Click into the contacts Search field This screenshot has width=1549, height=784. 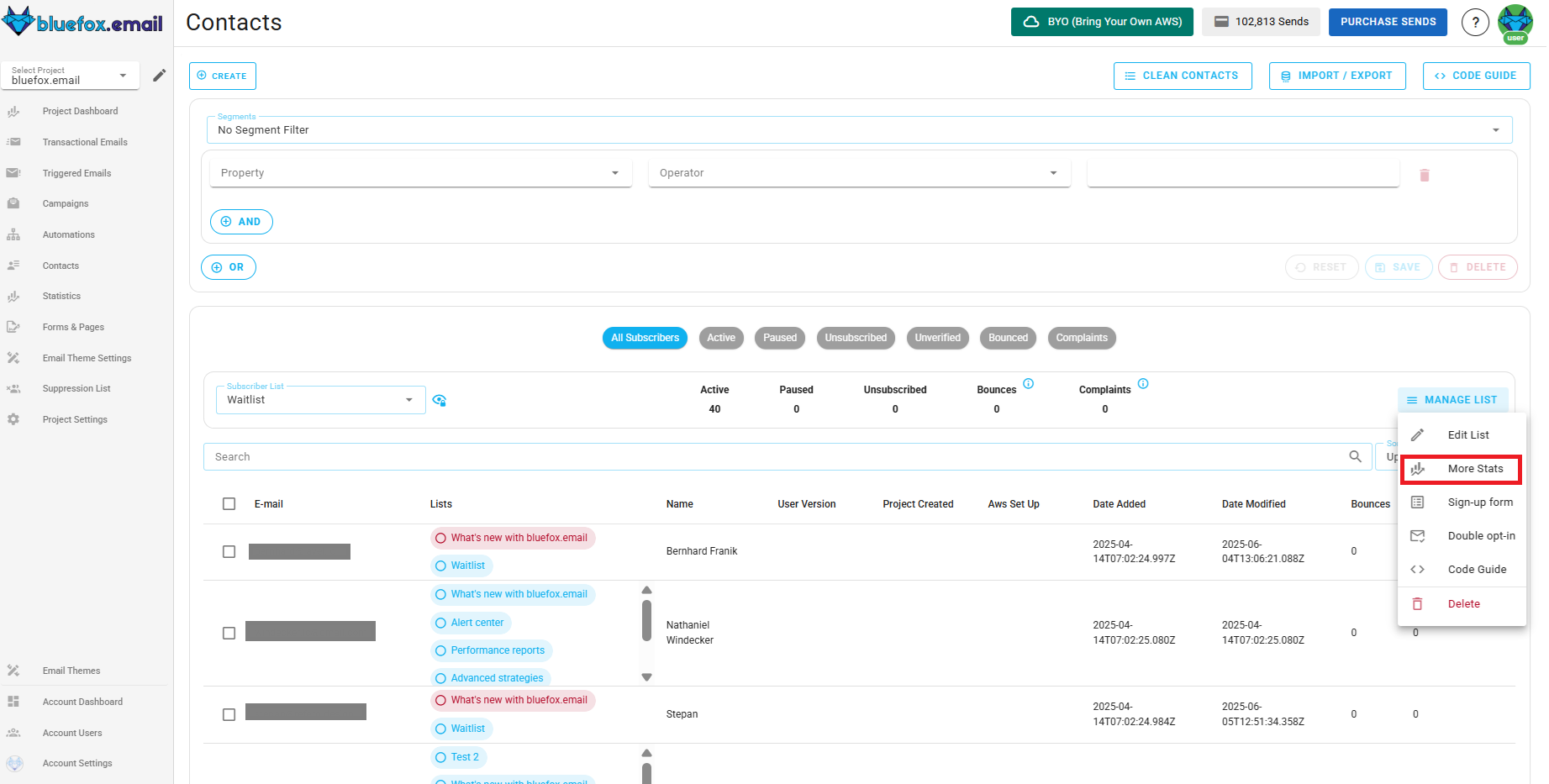(x=773, y=457)
